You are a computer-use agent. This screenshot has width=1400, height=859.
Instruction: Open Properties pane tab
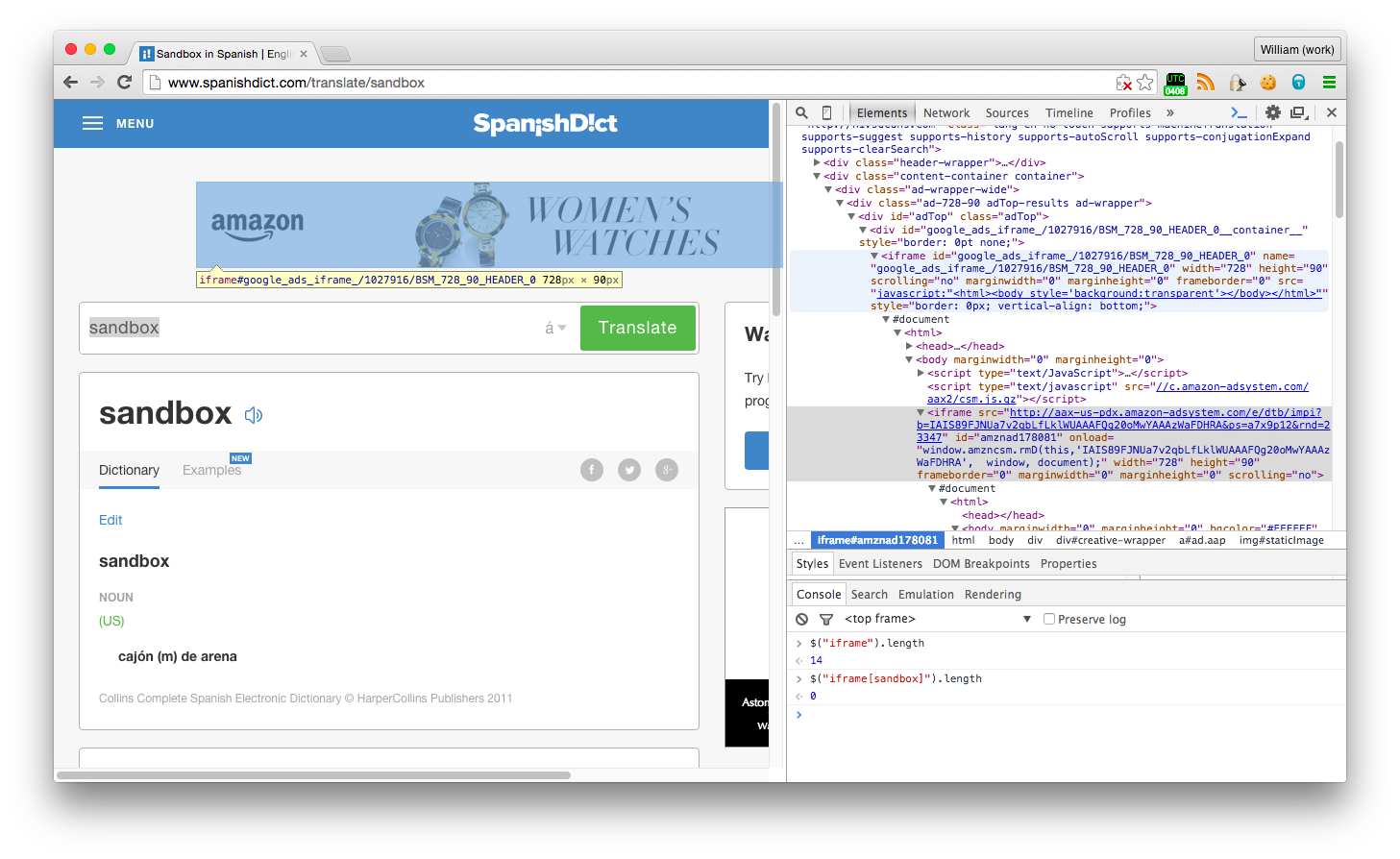(1068, 564)
